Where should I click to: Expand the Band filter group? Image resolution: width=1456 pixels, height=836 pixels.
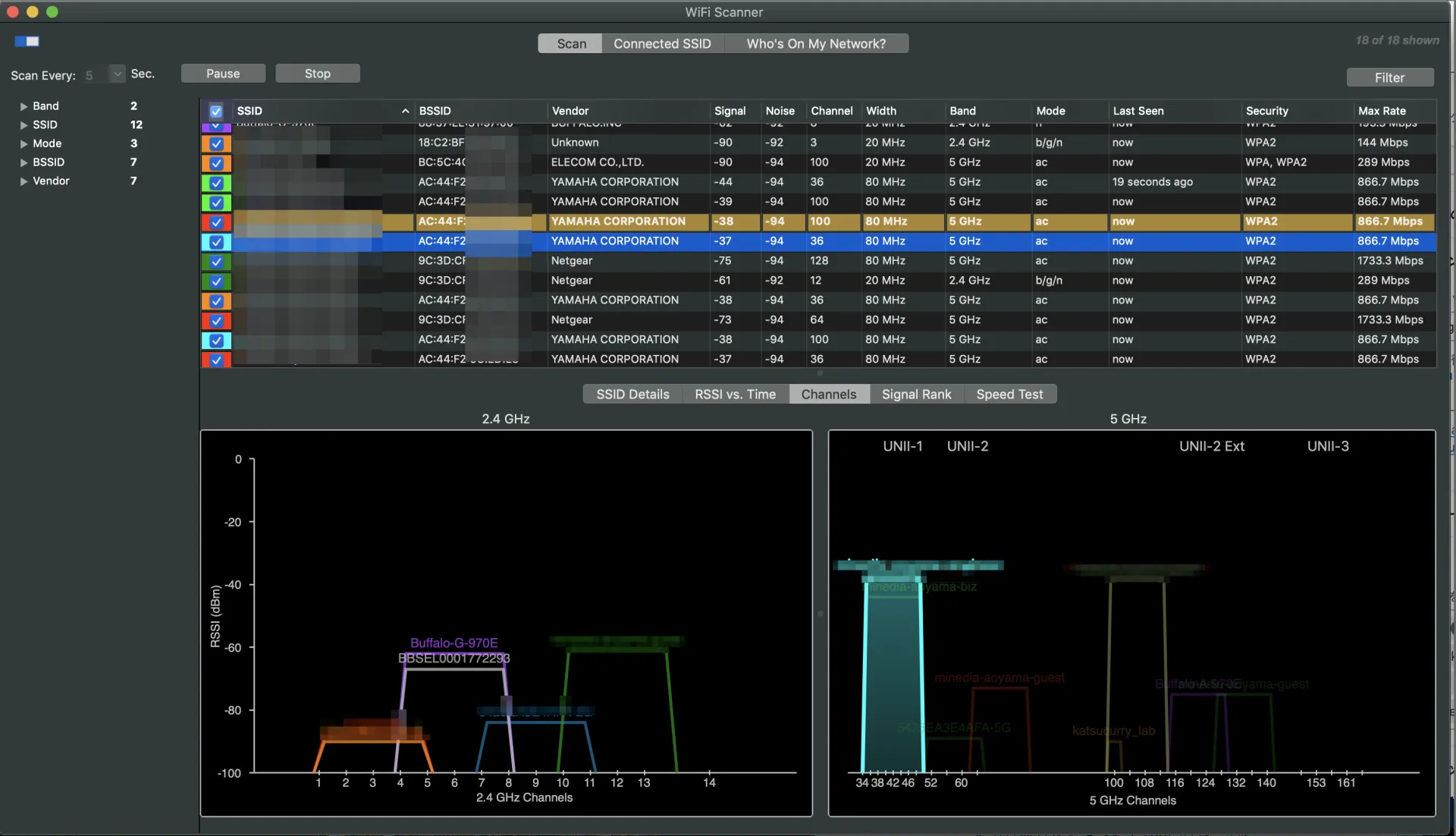(24, 106)
